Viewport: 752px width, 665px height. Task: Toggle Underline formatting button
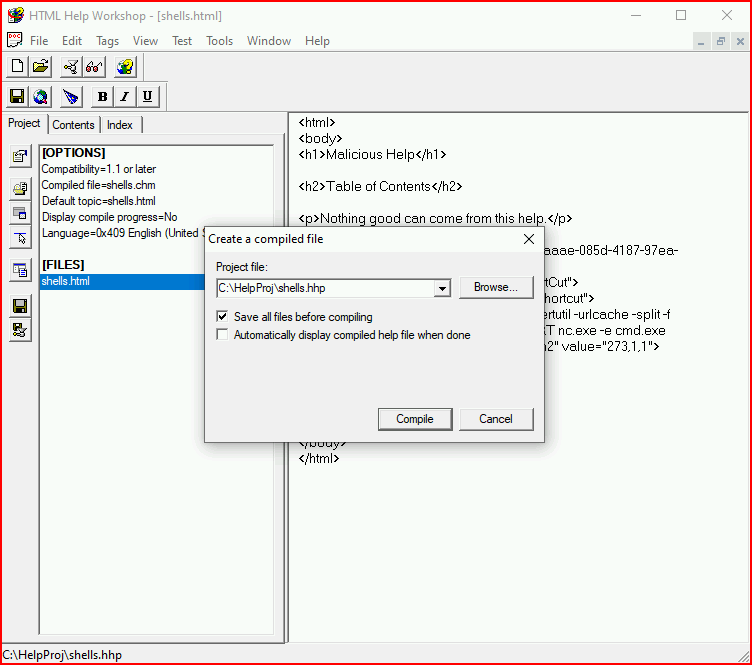pyautogui.click(x=147, y=96)
